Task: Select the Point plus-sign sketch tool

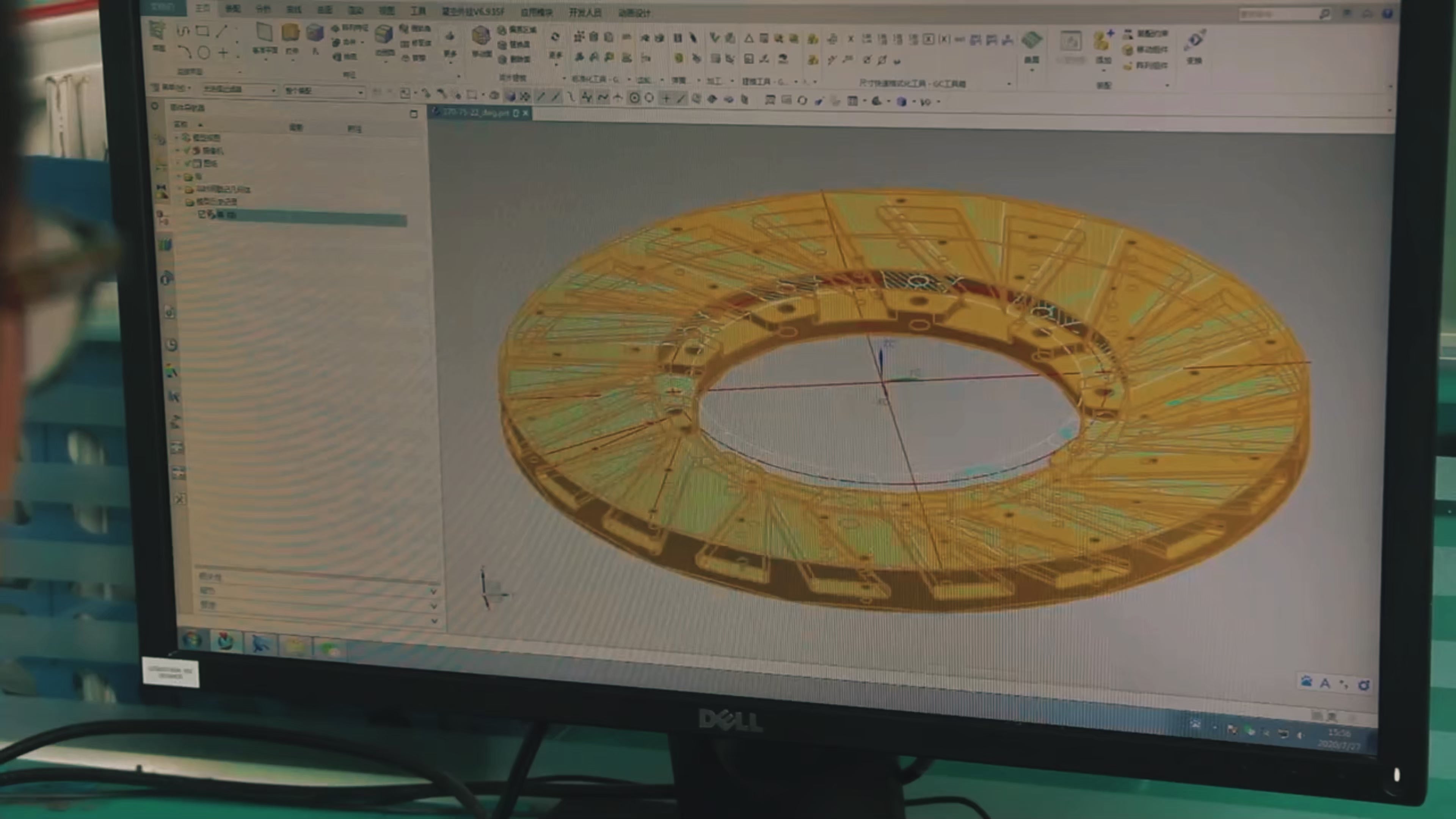Action: [224, 53]
